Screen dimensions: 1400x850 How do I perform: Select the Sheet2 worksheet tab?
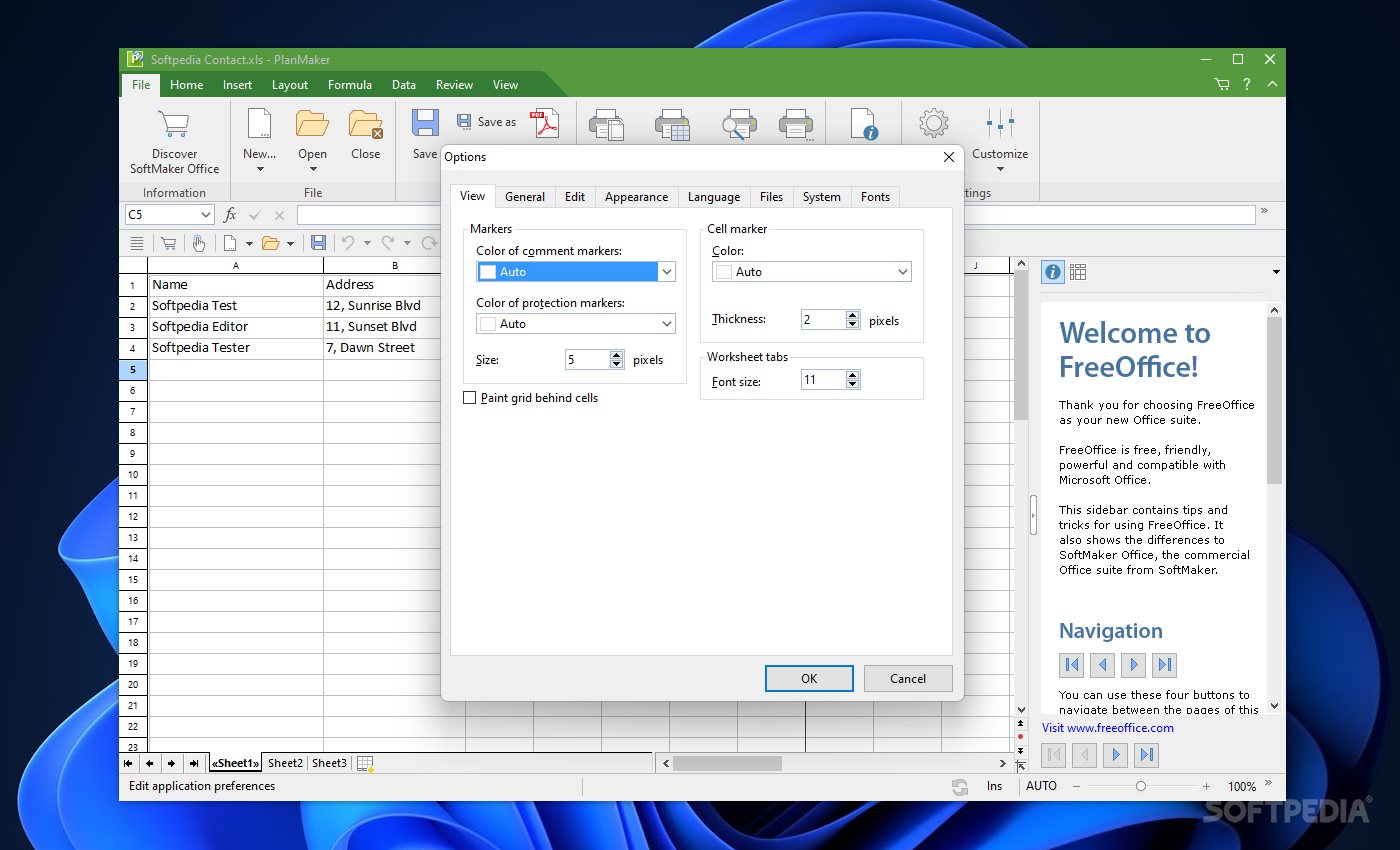[x=285, y=763]
